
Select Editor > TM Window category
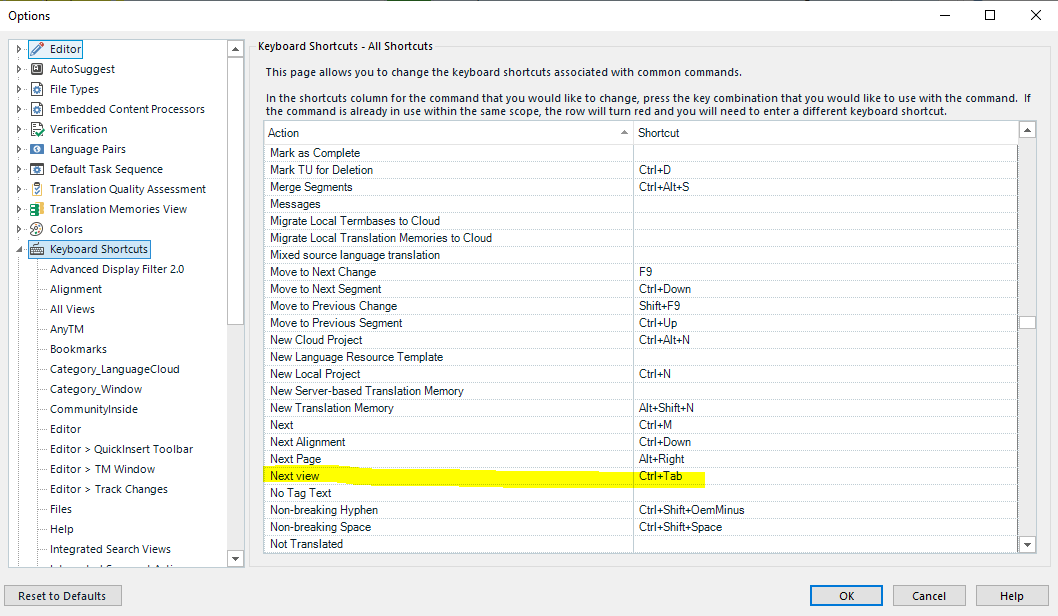103,469
